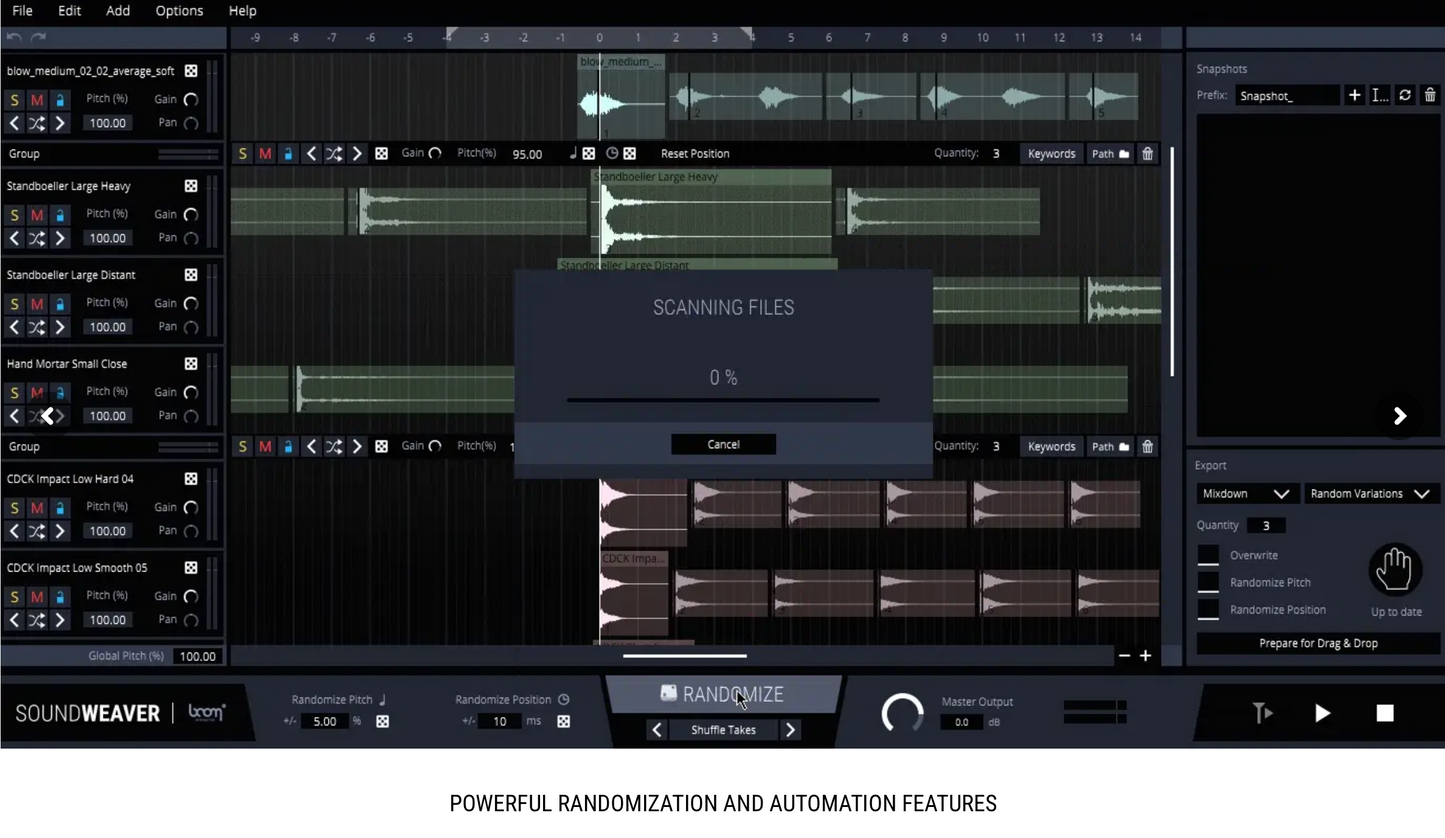Open the Options menu
Screen dimensions: 1445x838
[x=179, y=11]
